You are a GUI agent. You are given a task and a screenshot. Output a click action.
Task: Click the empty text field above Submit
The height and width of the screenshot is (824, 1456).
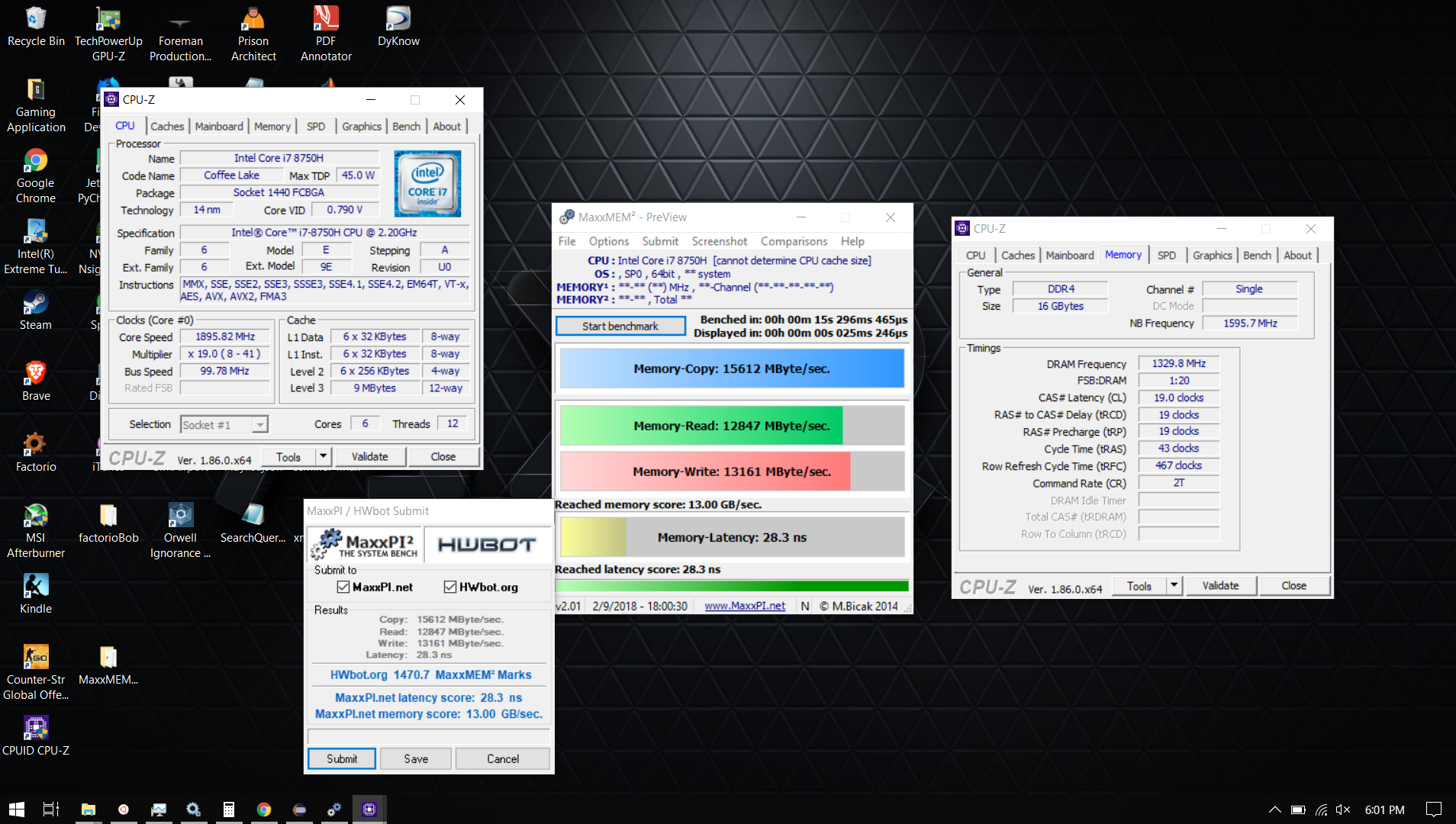click(x=428, y=736)
